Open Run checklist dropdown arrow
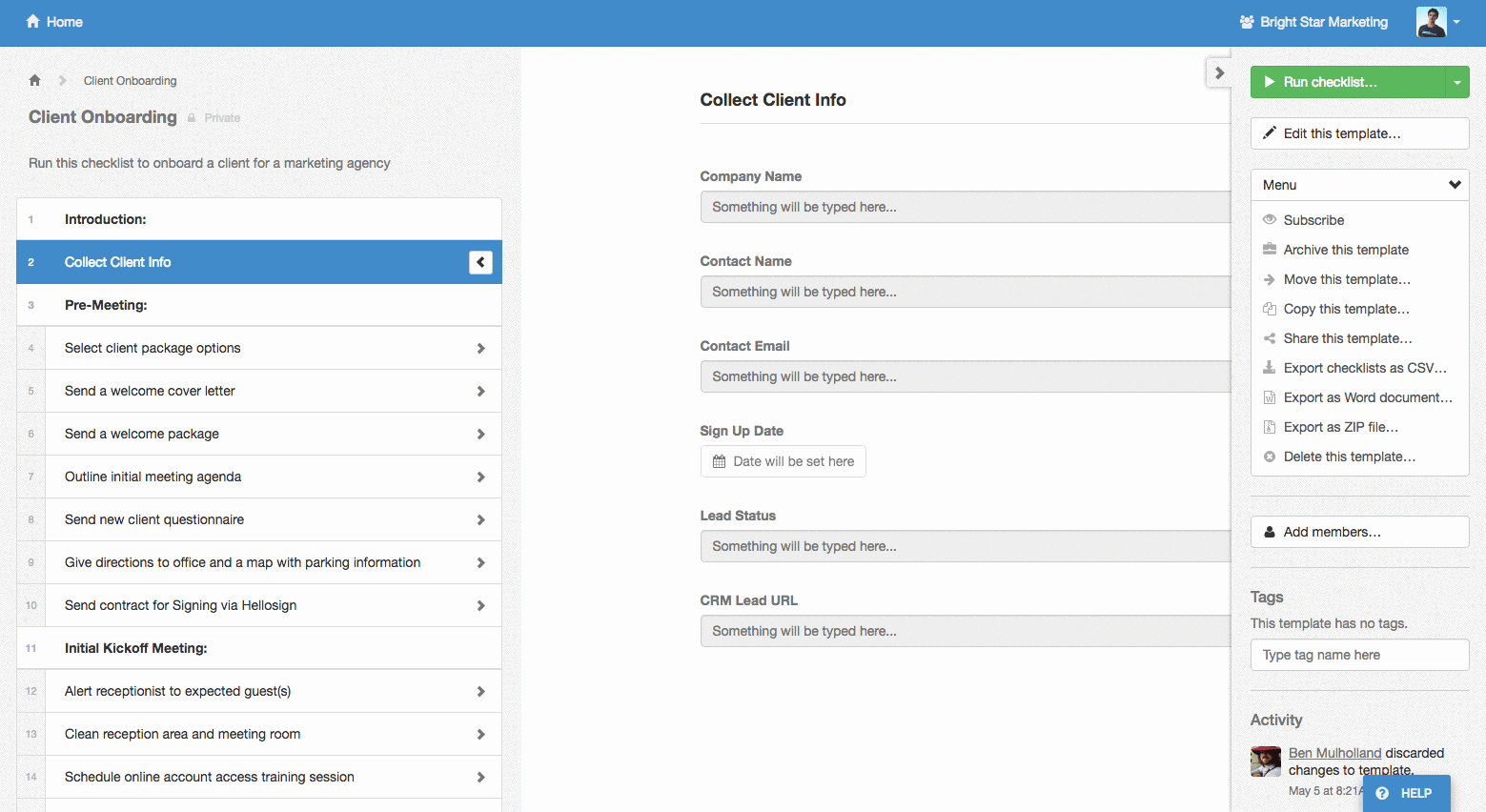 [x=1457, y=82]
